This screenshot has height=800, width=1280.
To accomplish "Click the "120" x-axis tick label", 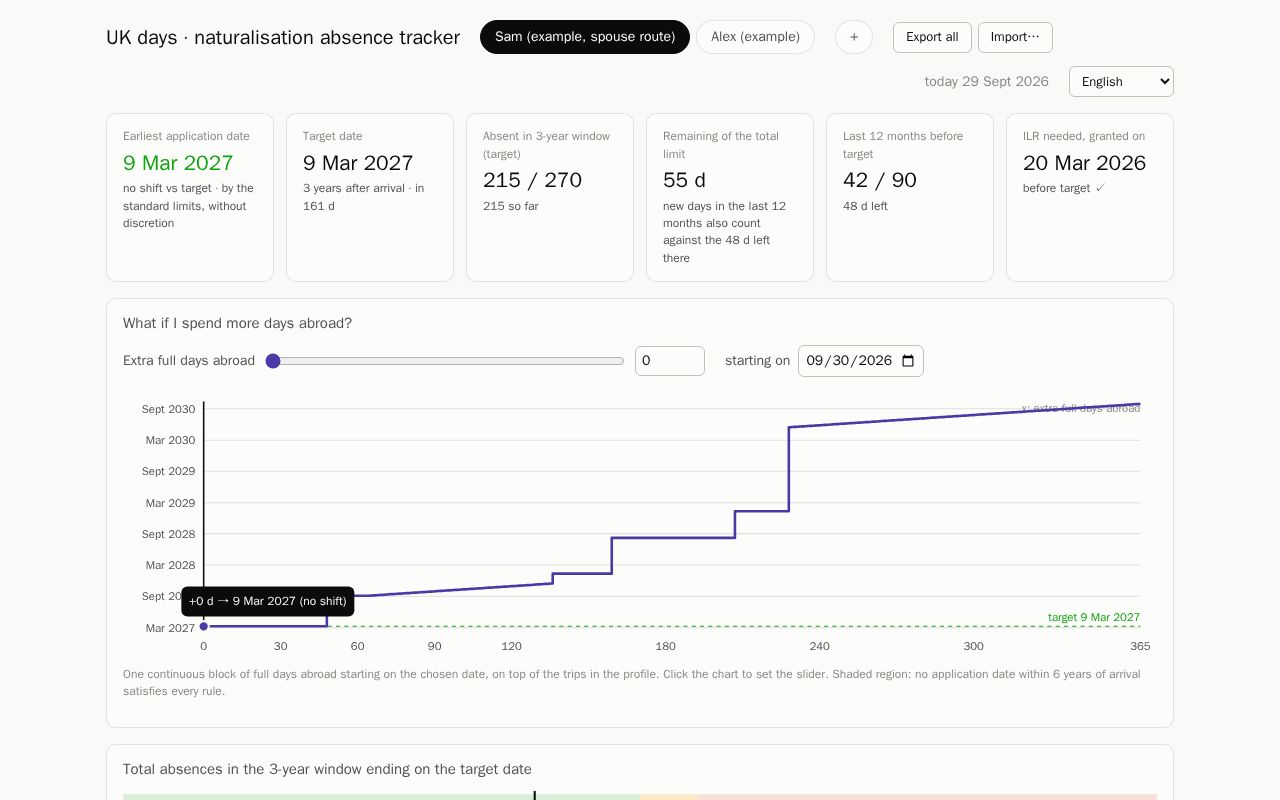I will 512,646.
